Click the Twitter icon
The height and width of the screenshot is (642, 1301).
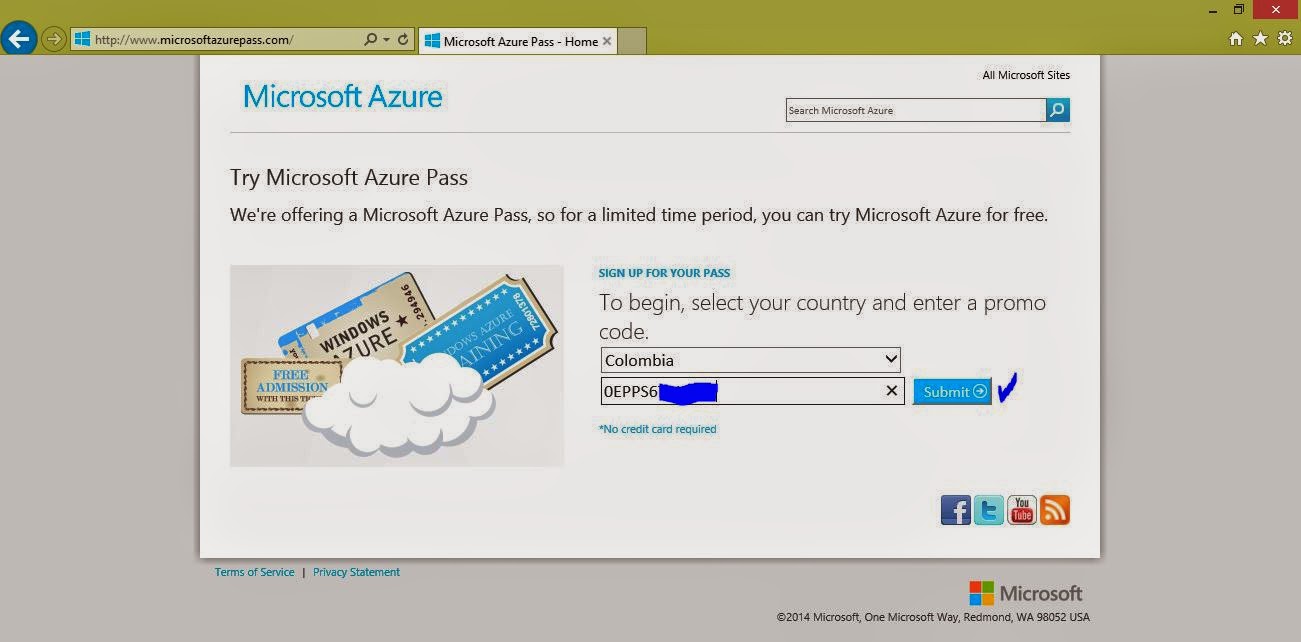pos(988,510)
